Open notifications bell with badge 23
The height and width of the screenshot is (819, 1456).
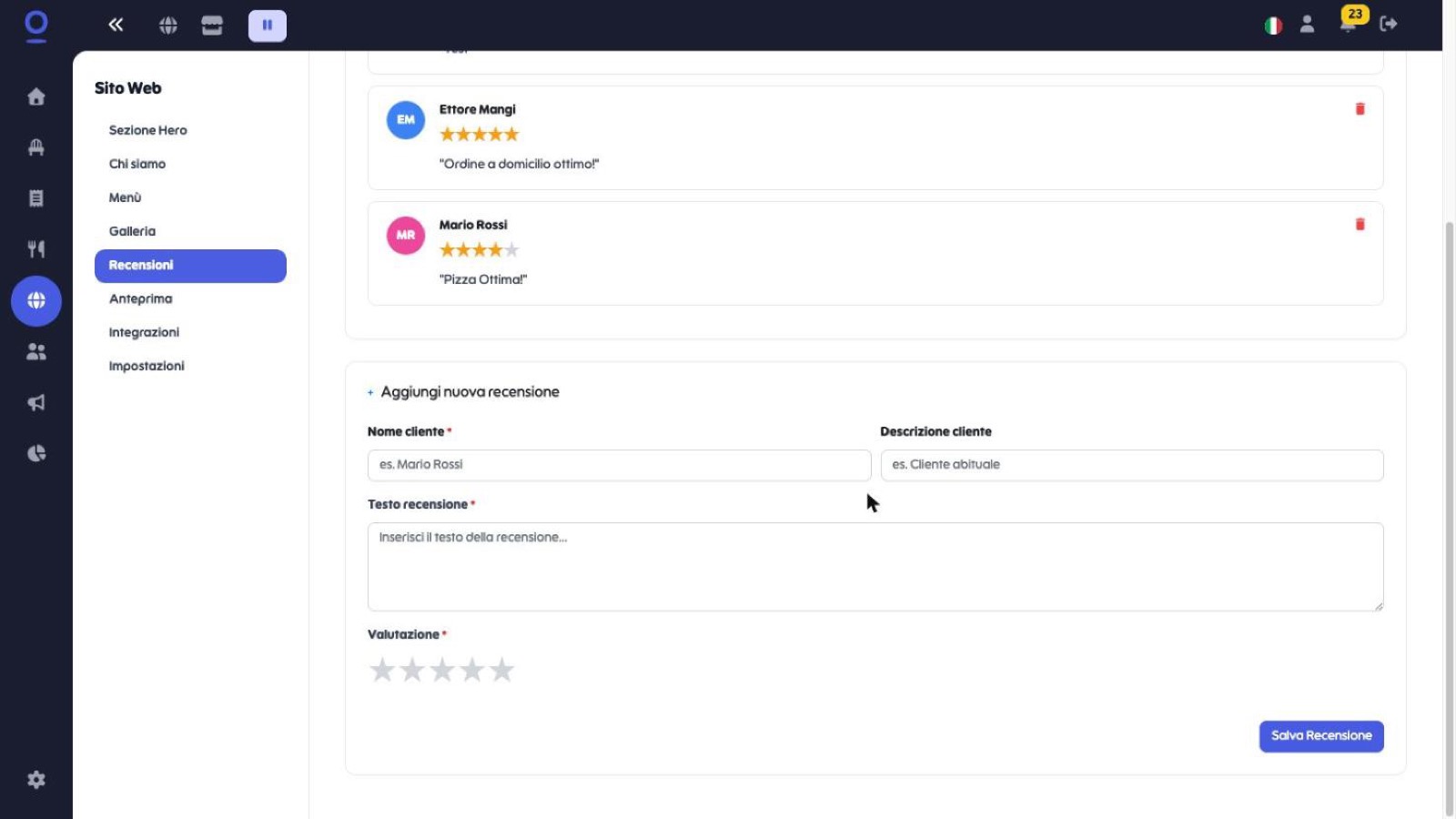coord(1349,24)
